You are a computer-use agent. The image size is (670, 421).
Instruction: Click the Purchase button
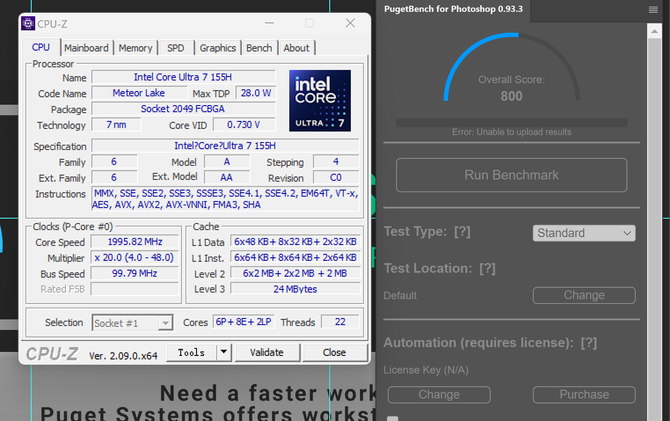584,395
